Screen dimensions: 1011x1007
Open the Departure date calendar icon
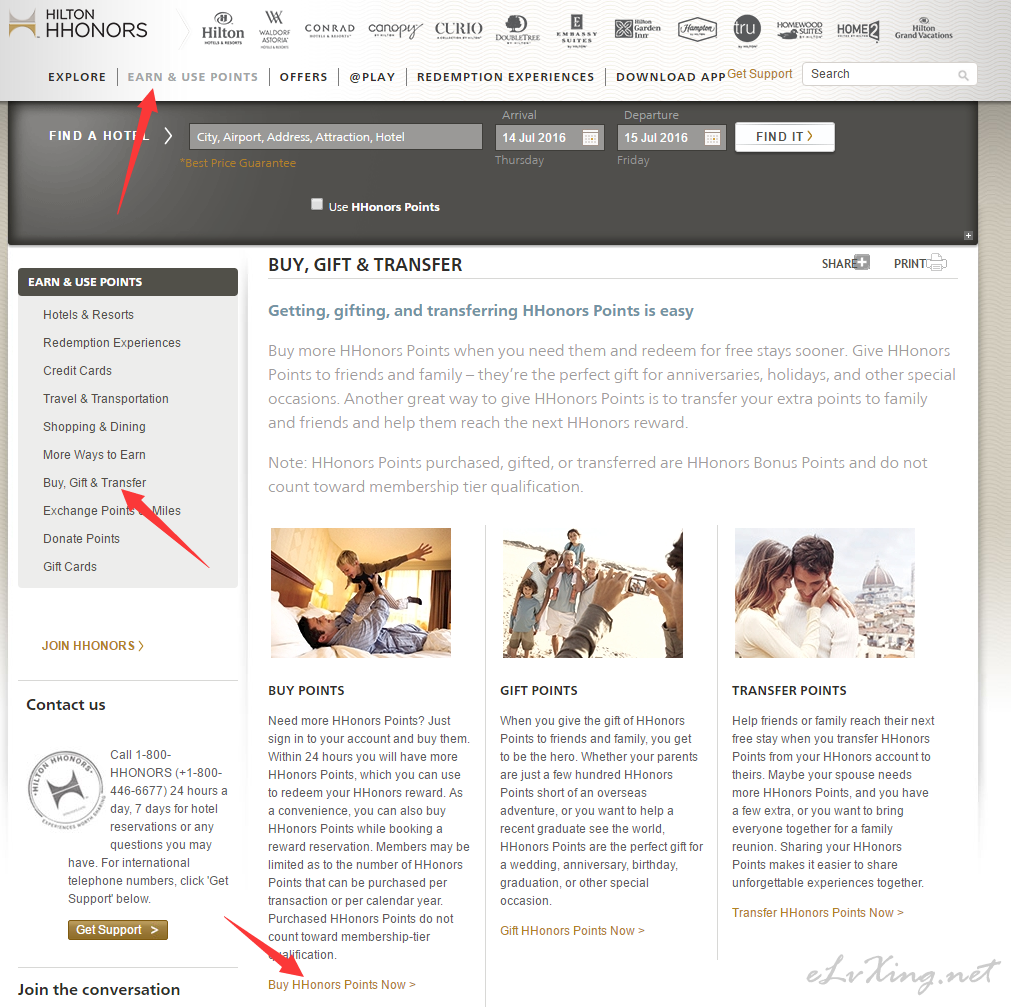point(712,137)
